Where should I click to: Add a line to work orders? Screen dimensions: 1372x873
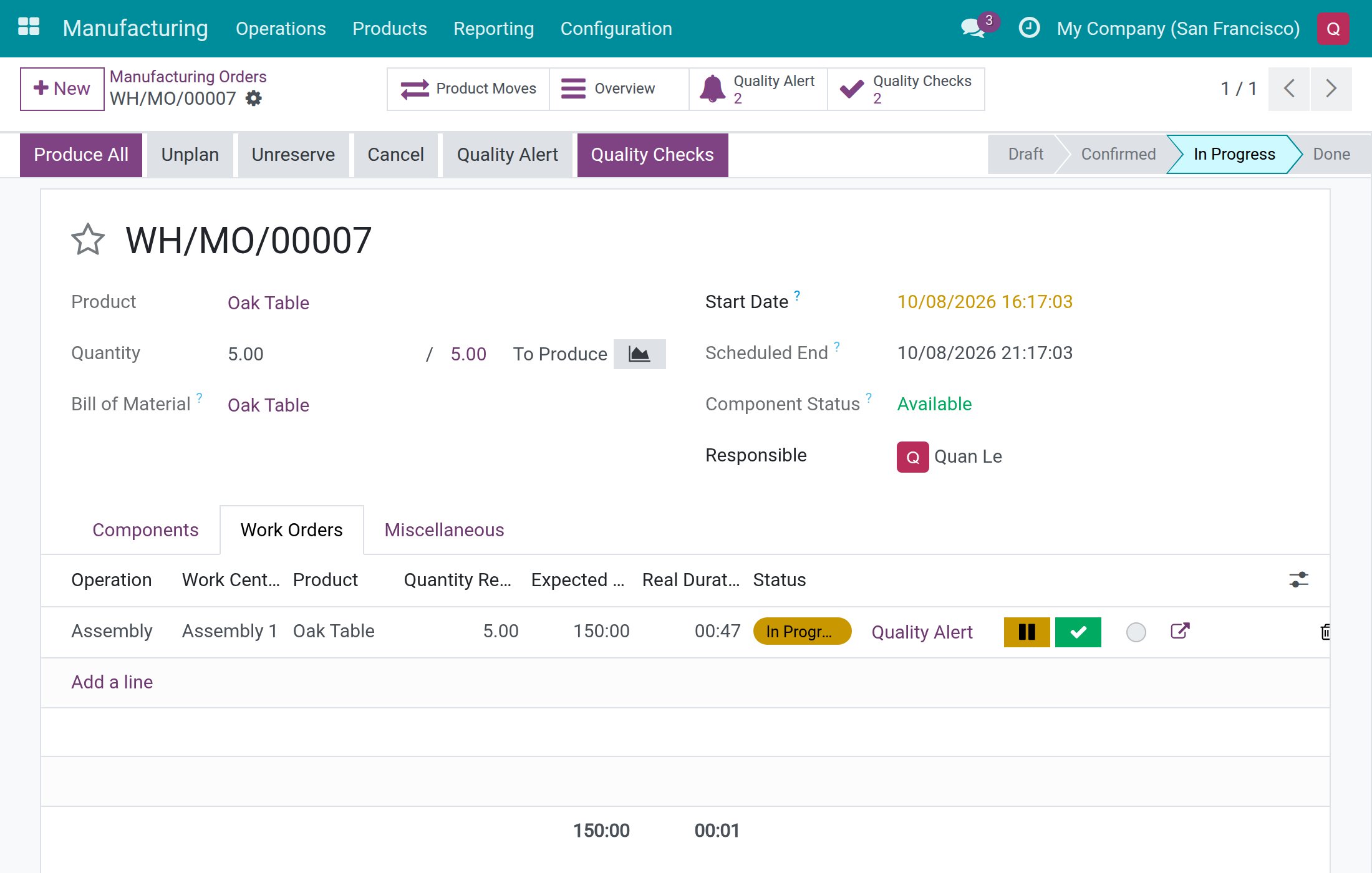point(112,682)
